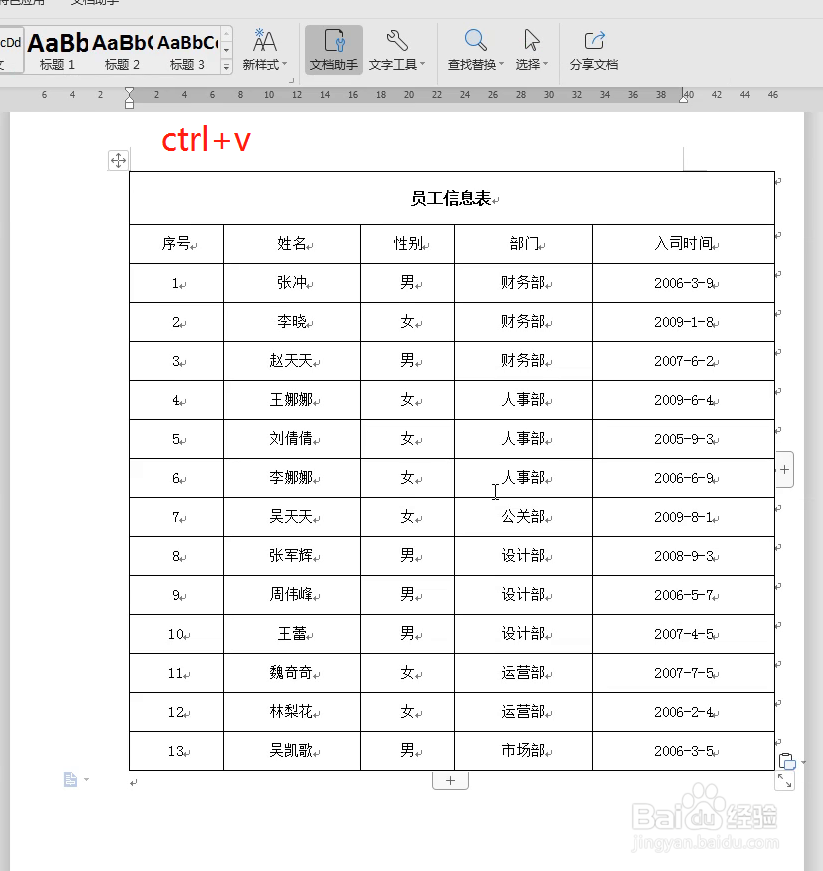The image size is (823, 871).
Task: Switch to the 特色应用 ribbon tab
Action: (17, 3)
